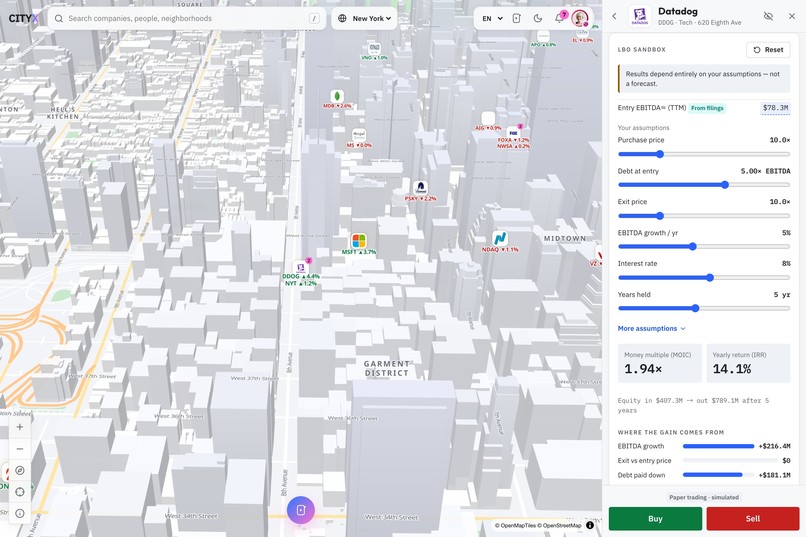Adjust the Interest rate slider
Viewport: 806px width, 537px height.
click(704, 277)
